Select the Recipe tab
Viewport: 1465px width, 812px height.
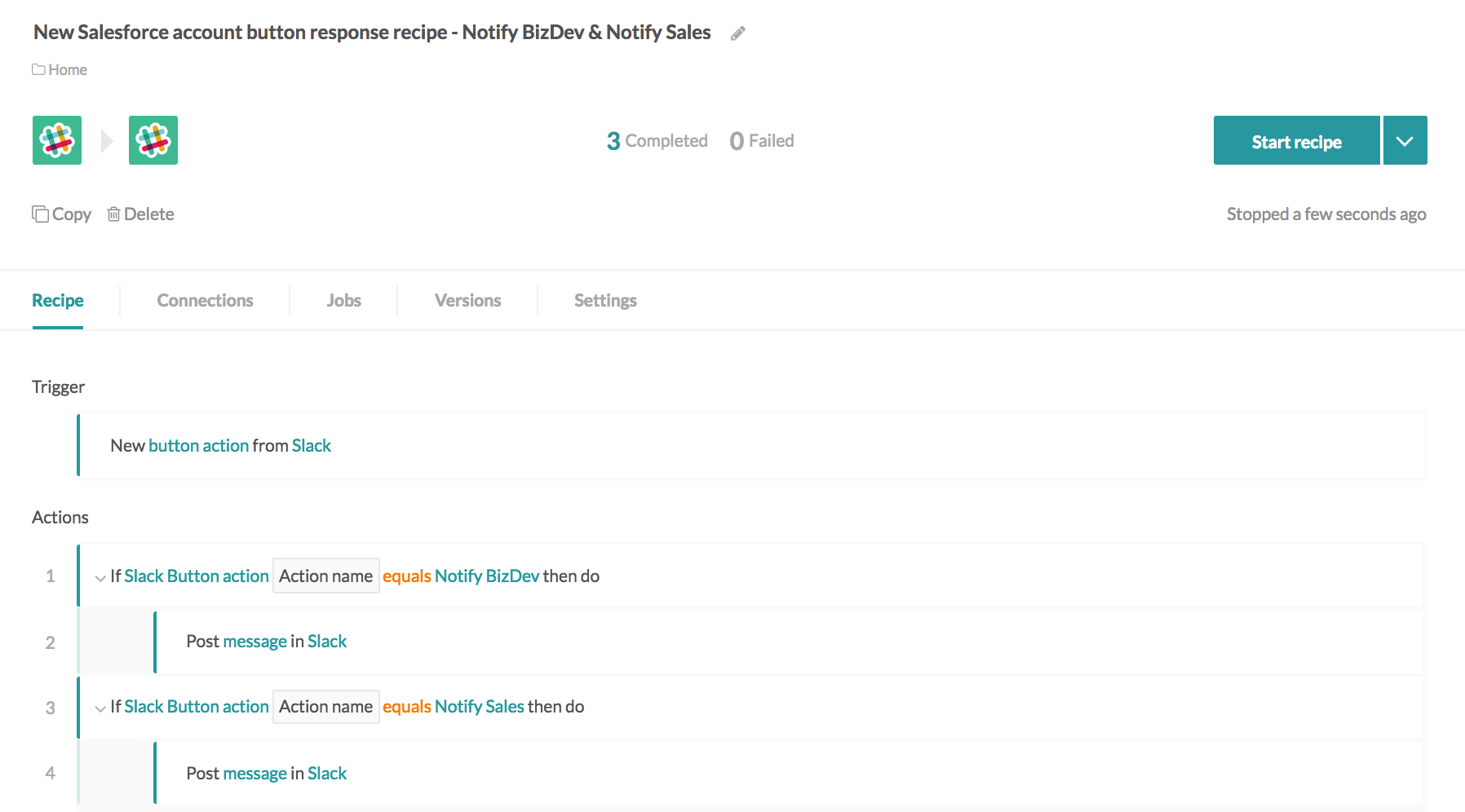click(x=58, y=301)
